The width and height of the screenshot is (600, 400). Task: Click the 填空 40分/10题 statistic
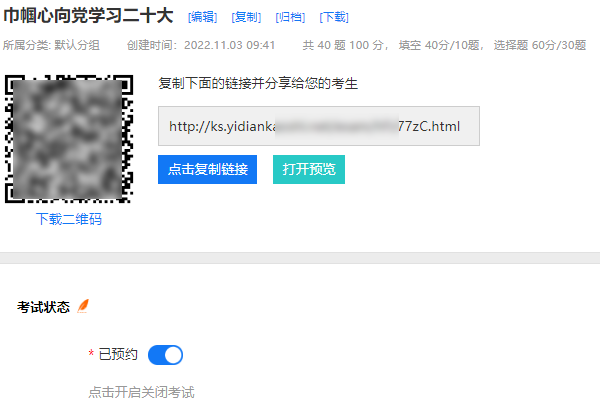click(x=439, y=45)
